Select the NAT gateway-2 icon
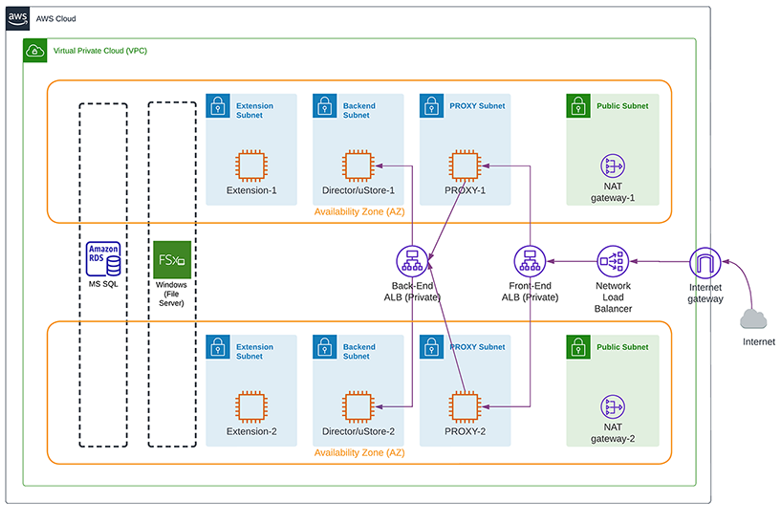 coord(613,407)
